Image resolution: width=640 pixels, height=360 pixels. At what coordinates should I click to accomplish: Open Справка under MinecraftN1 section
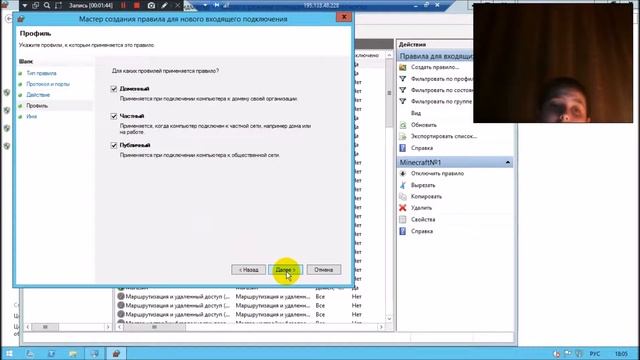pos(422,231)
